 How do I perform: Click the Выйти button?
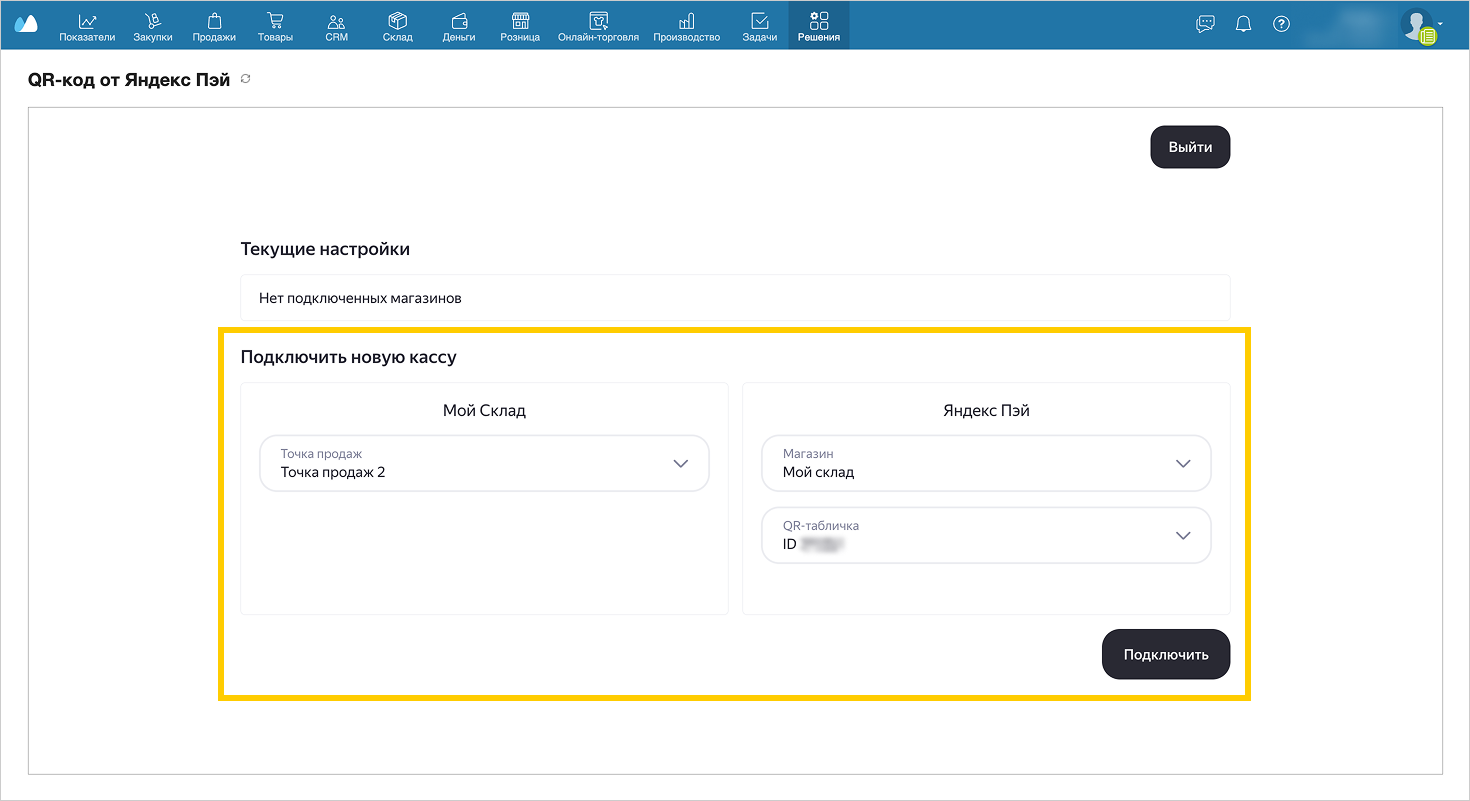[x=1190, y=147]
